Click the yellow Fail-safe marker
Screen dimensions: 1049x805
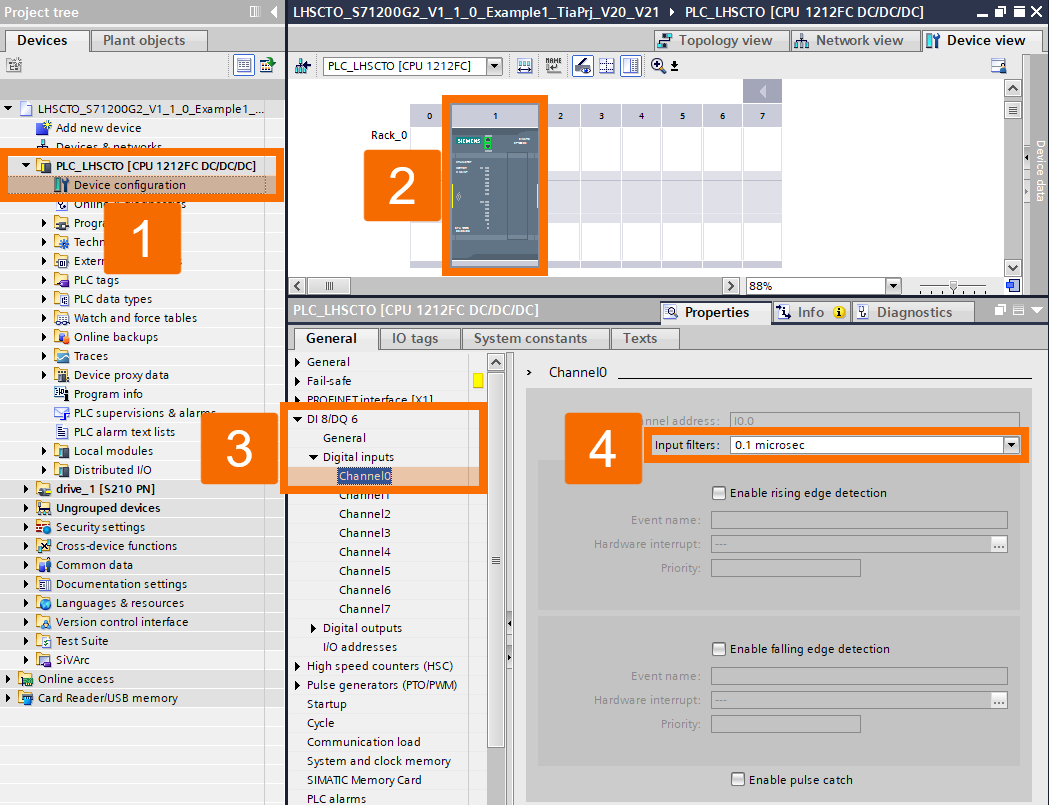478,381
